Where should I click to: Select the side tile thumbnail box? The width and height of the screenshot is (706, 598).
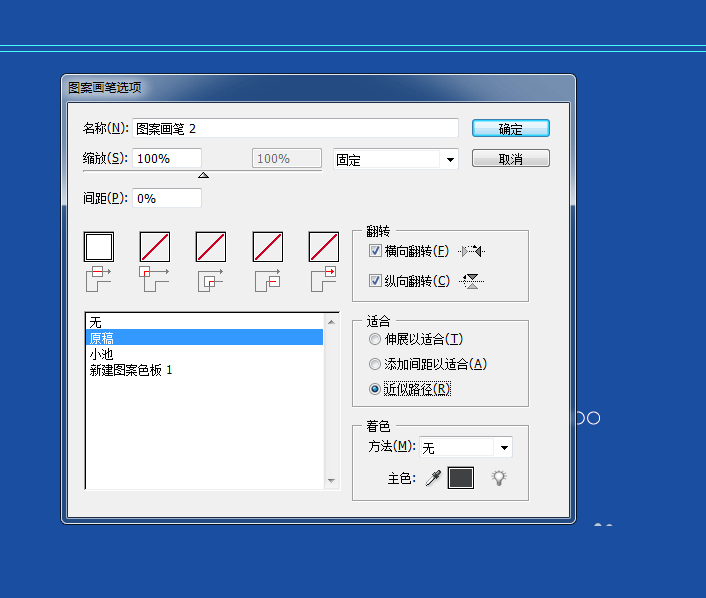point(99,247)
